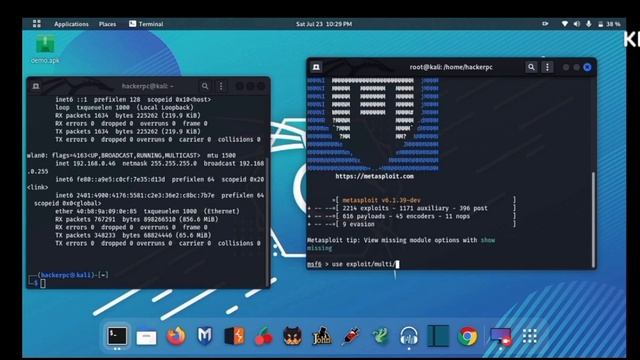Open the CherryTree cherries icon in dock
Screen dimensions: 640x360
[264, 337]
